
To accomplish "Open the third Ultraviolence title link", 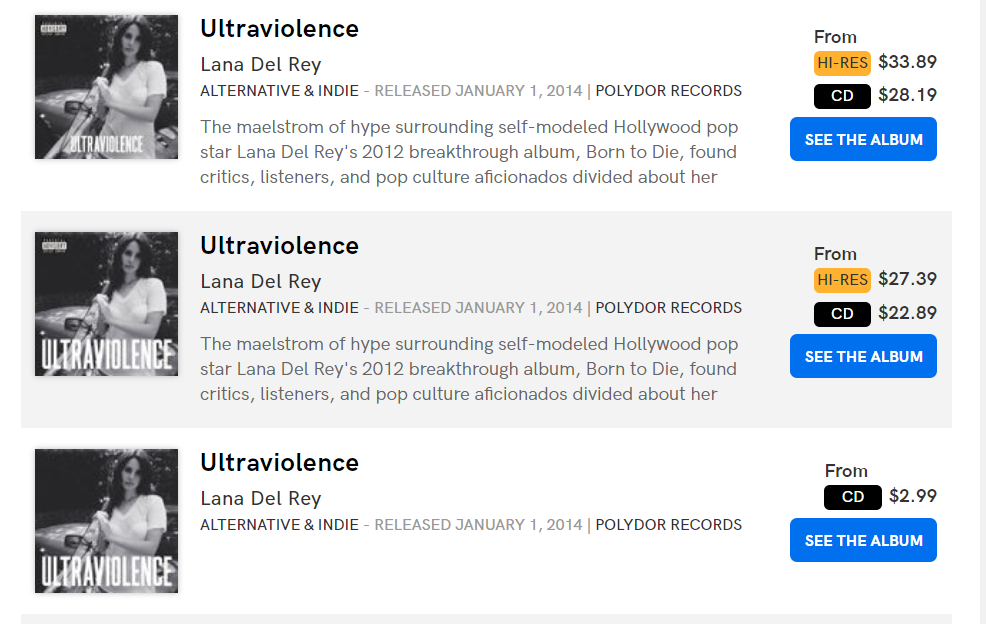I will pos(279,463).
